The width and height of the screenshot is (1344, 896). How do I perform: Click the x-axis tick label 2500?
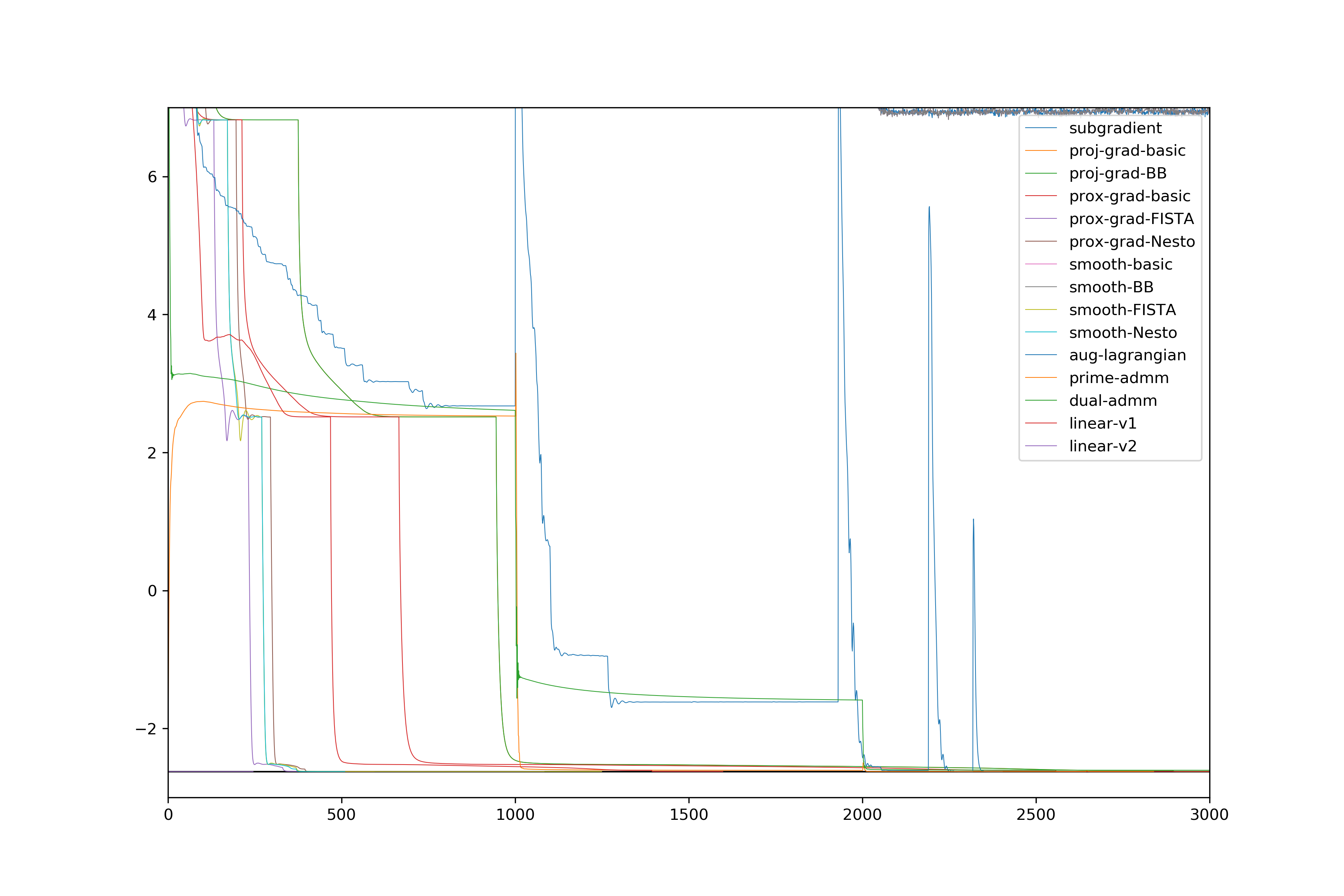(1035, 815)
